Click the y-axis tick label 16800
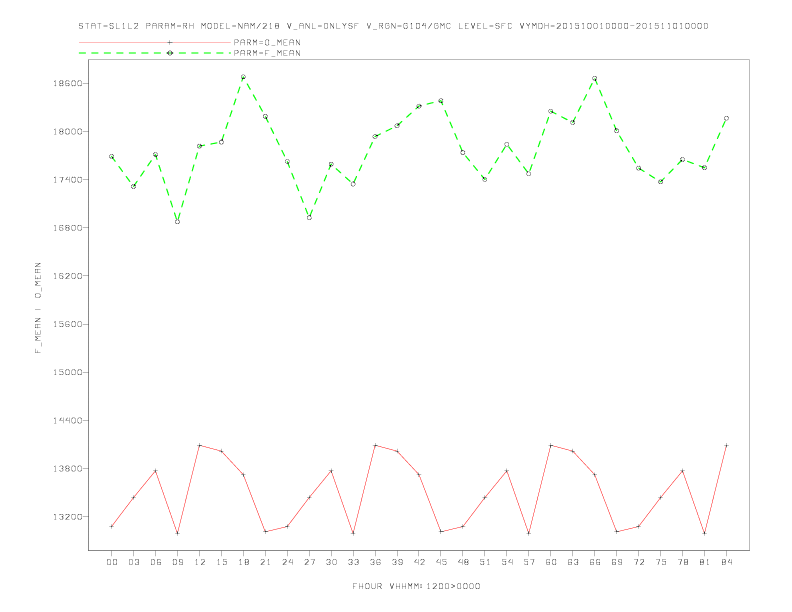This screenshot has width=792, height=612. pyautogui.click(x=68, y=228)
